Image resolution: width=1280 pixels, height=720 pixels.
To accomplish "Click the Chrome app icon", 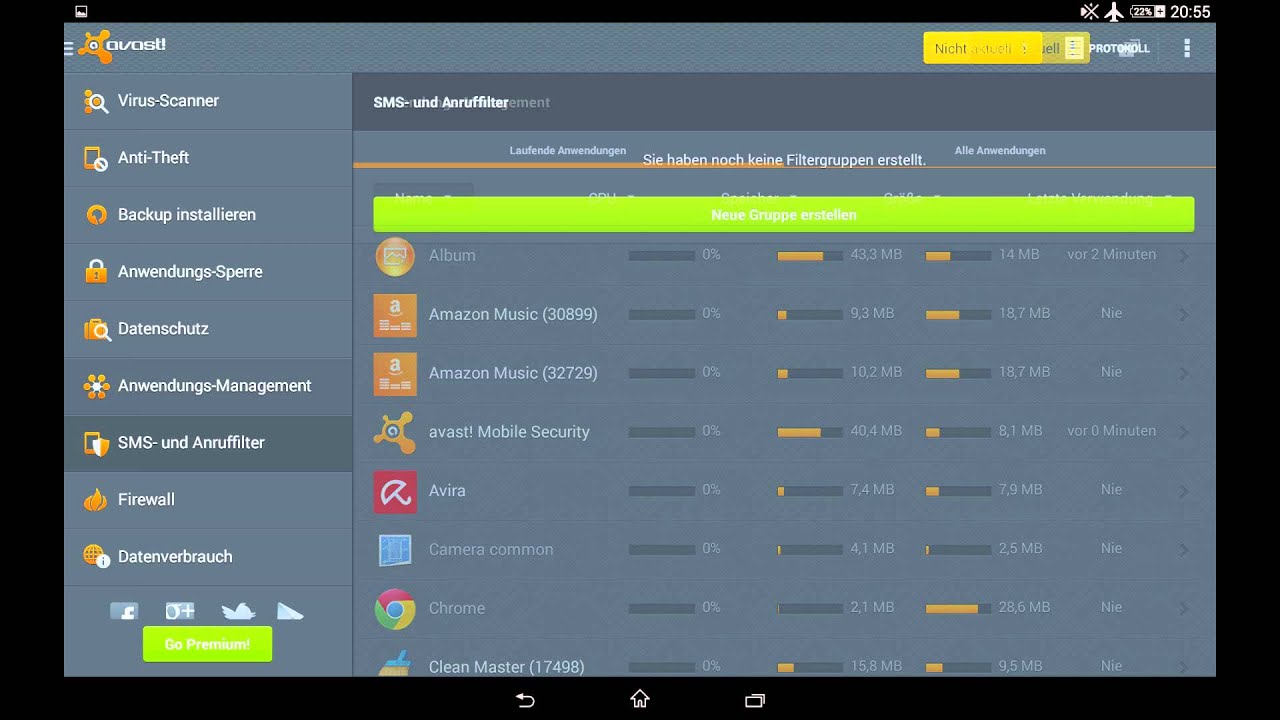I will point(395,608).
